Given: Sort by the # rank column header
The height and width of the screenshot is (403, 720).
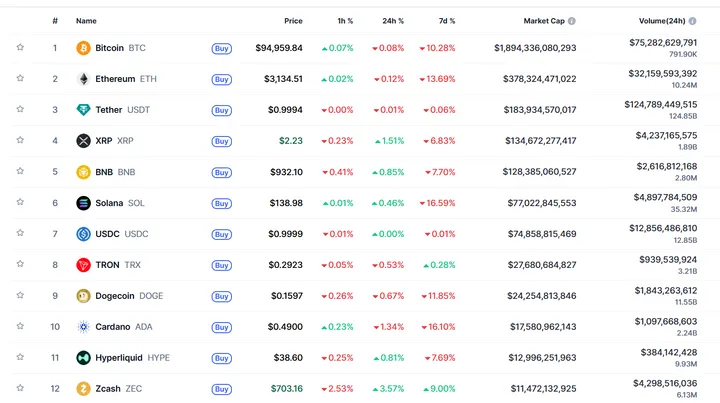Looking at the screenshot, I should 55,20.
